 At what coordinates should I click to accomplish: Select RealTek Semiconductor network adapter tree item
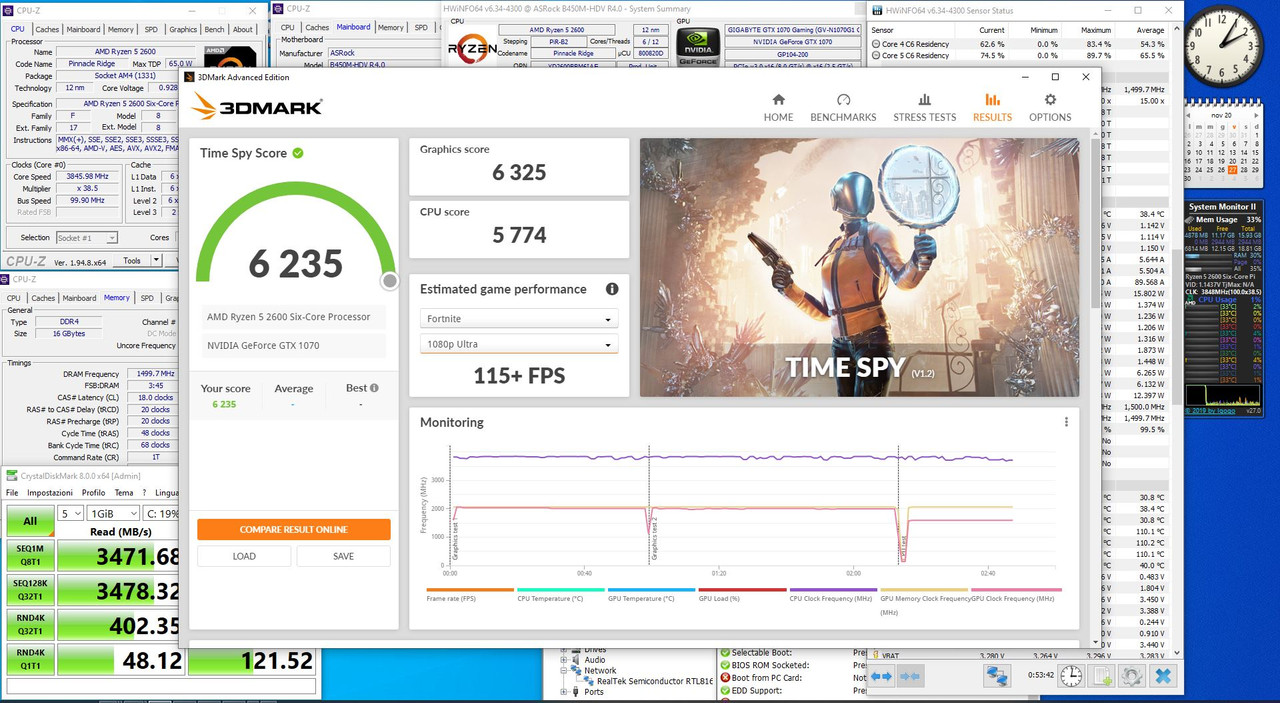pyautogui.click(x=648, y=681)
